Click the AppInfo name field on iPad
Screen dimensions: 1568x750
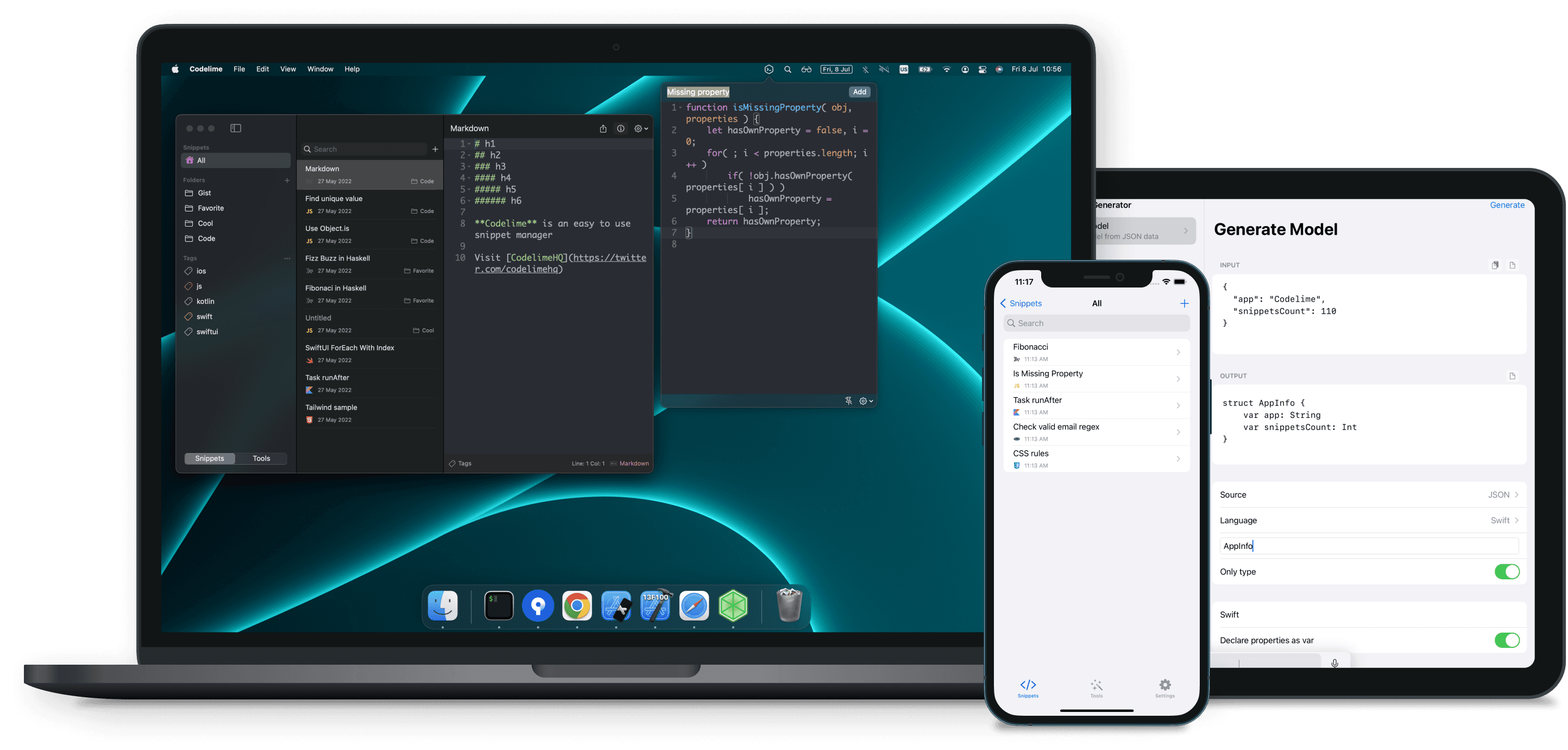(x=1369, y=546)
